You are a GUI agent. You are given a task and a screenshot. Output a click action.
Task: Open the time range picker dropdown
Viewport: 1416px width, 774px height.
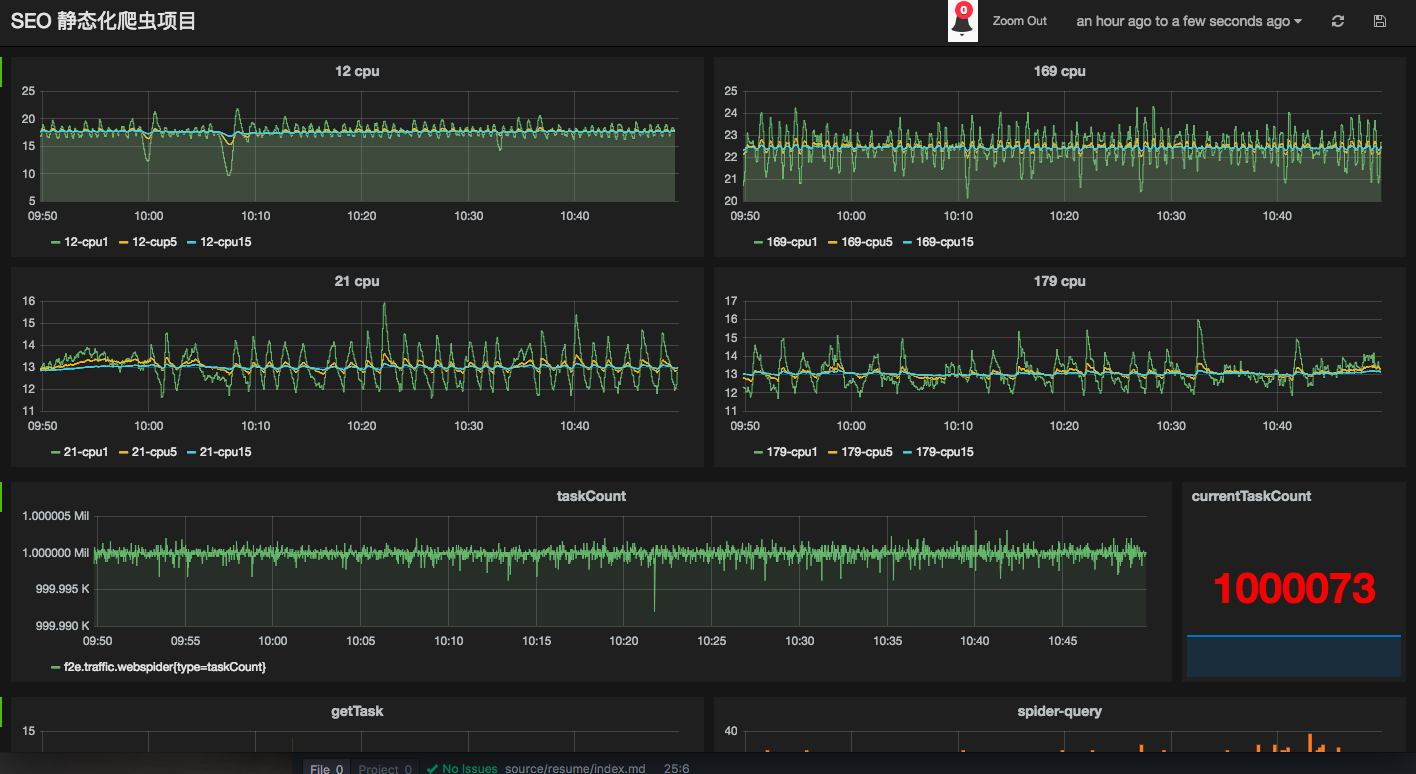[1188, 21]
